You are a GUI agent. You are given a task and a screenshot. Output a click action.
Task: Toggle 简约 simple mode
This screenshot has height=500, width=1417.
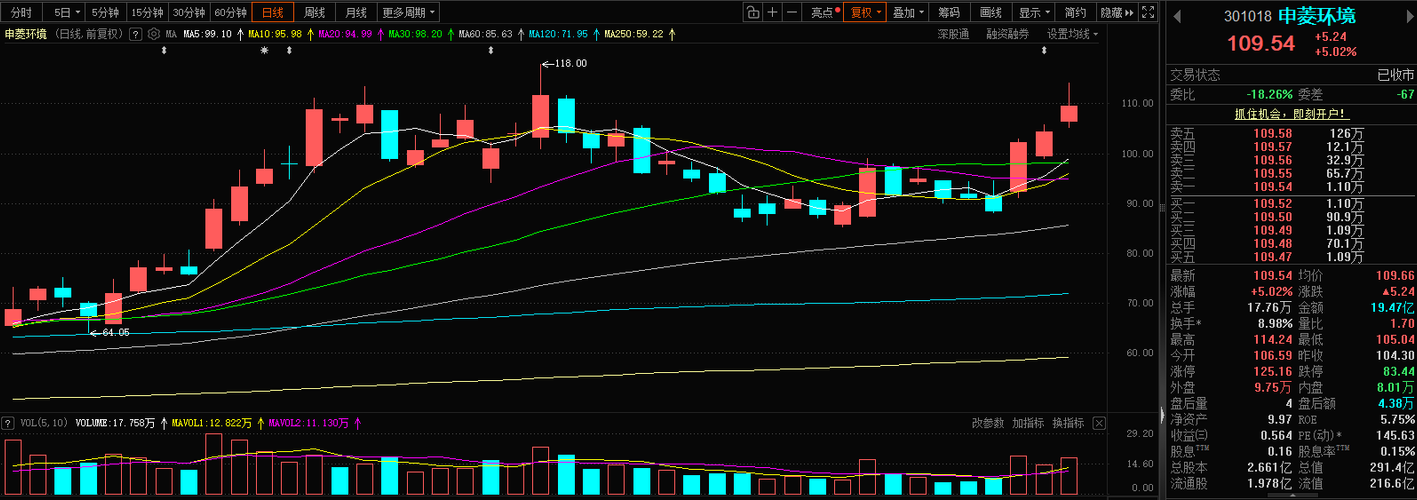[1075, 13]
